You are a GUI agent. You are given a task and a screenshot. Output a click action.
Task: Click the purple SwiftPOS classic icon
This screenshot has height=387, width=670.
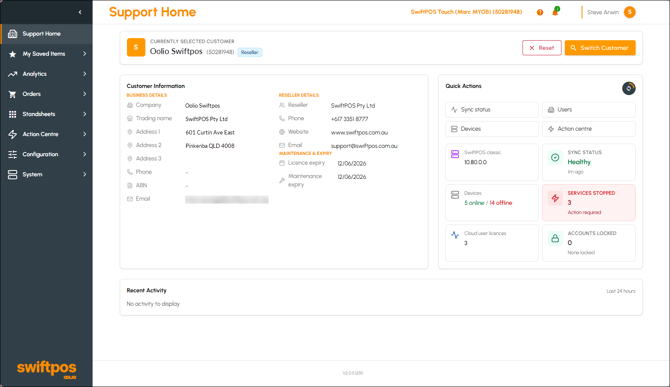pyautogui.click(x=455, y=154)
